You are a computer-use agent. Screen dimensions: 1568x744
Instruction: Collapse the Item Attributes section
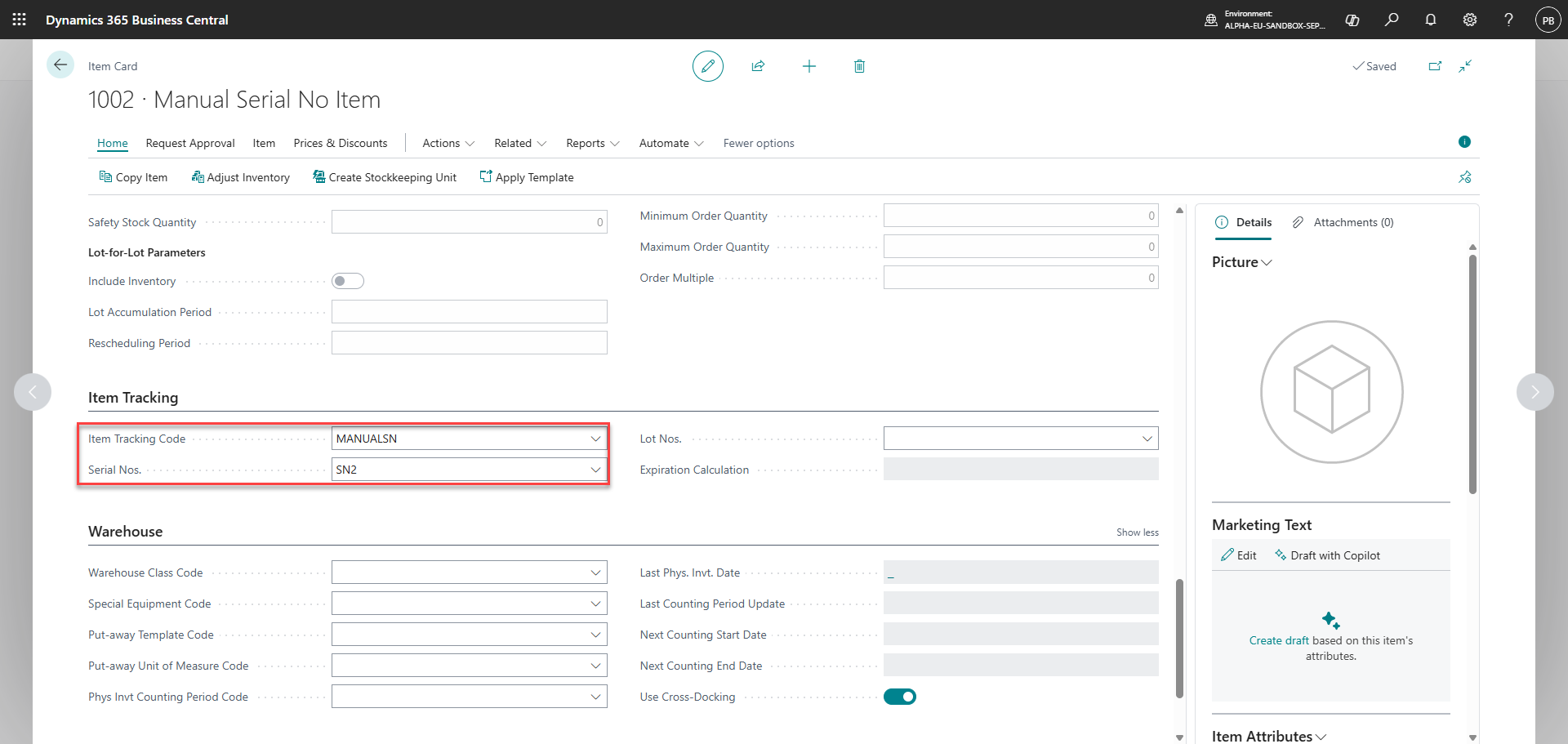pos(1269,736)
